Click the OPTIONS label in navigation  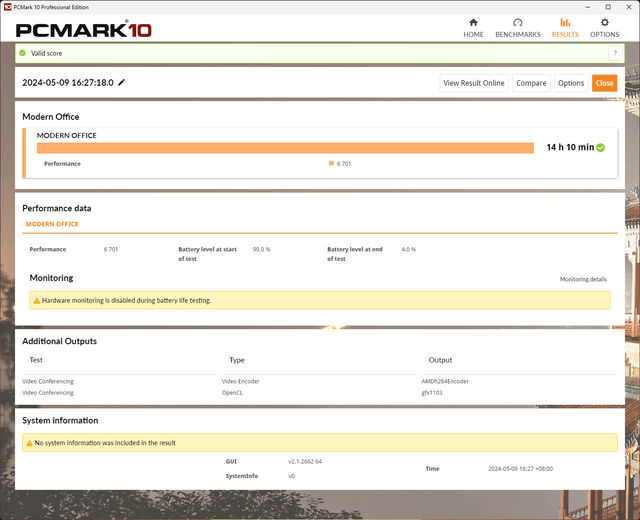pos(604,34)
